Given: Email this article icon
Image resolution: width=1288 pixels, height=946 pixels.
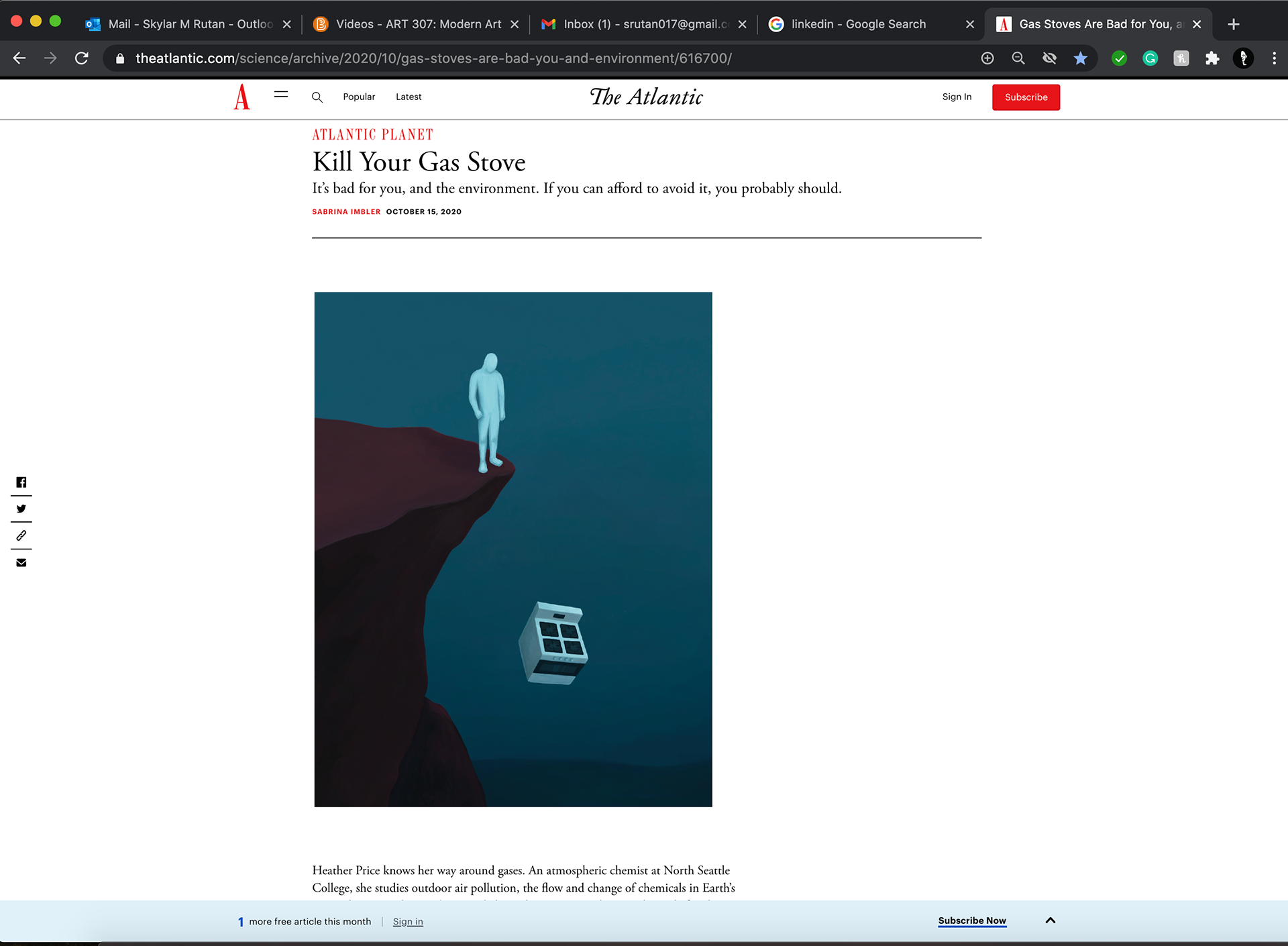Looking at the screenshot, I should pos(21,562).
